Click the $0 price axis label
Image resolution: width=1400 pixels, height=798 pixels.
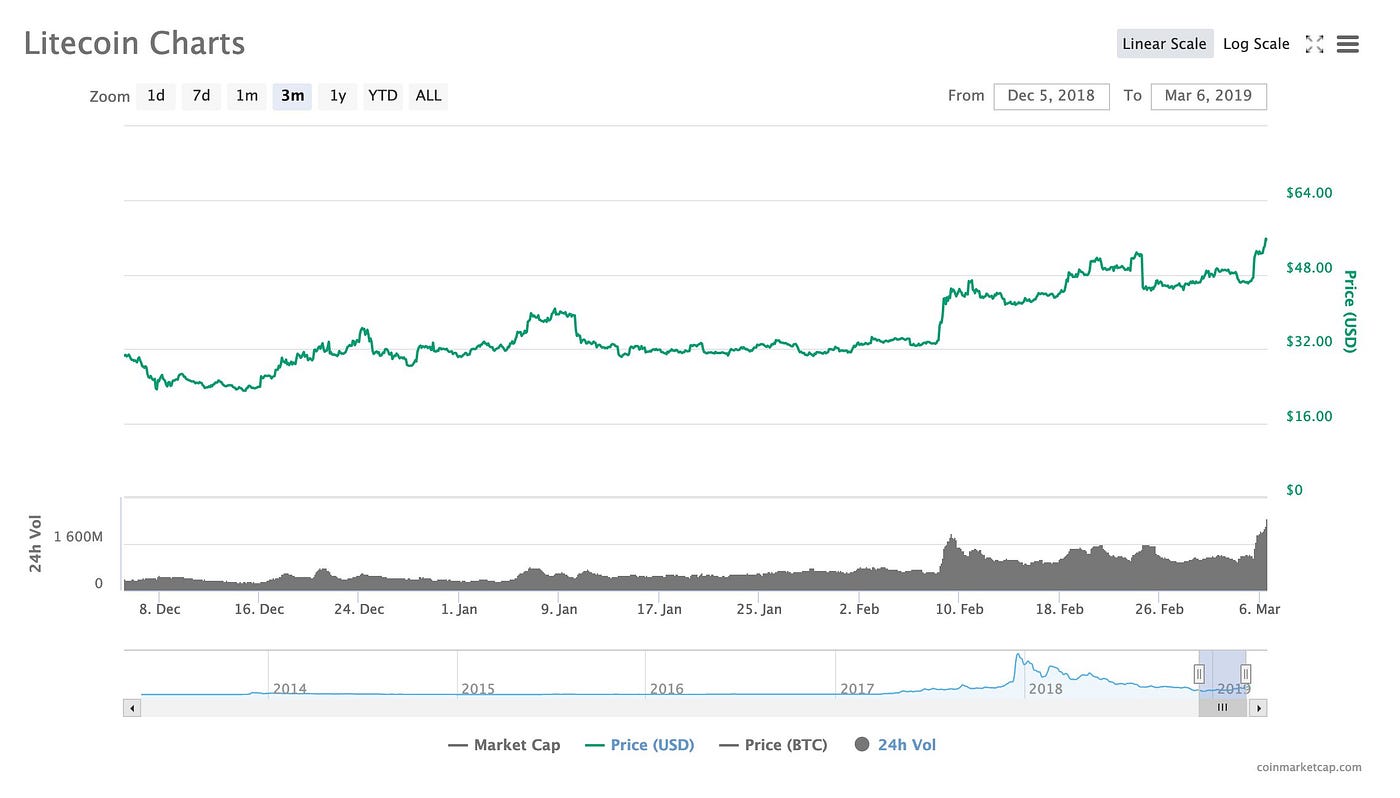pyautogui.click(x=1296, y=491)
